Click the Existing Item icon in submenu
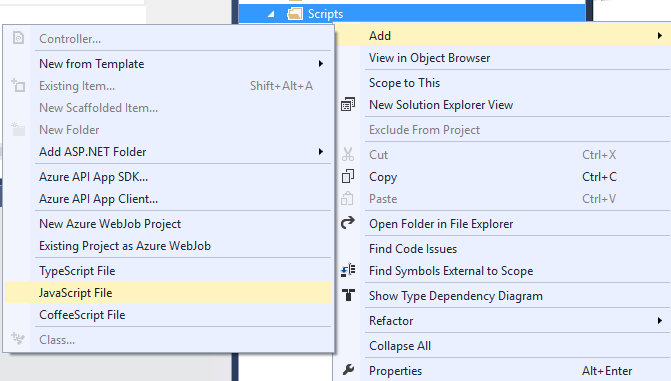Viewport: 671px width, 381px height. click(x=18, y=85)
